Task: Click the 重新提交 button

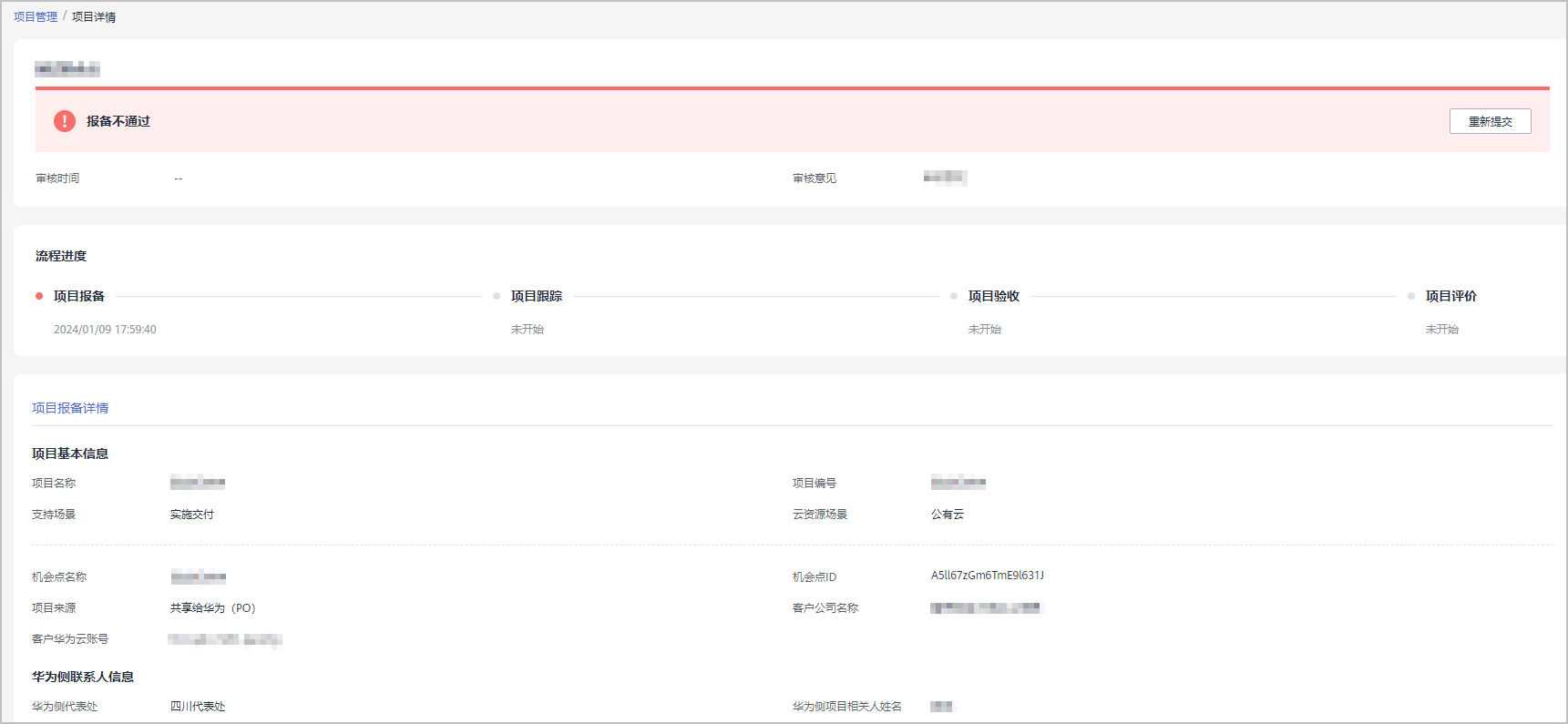Action: pyautogui.click(x=1490, y=121)
